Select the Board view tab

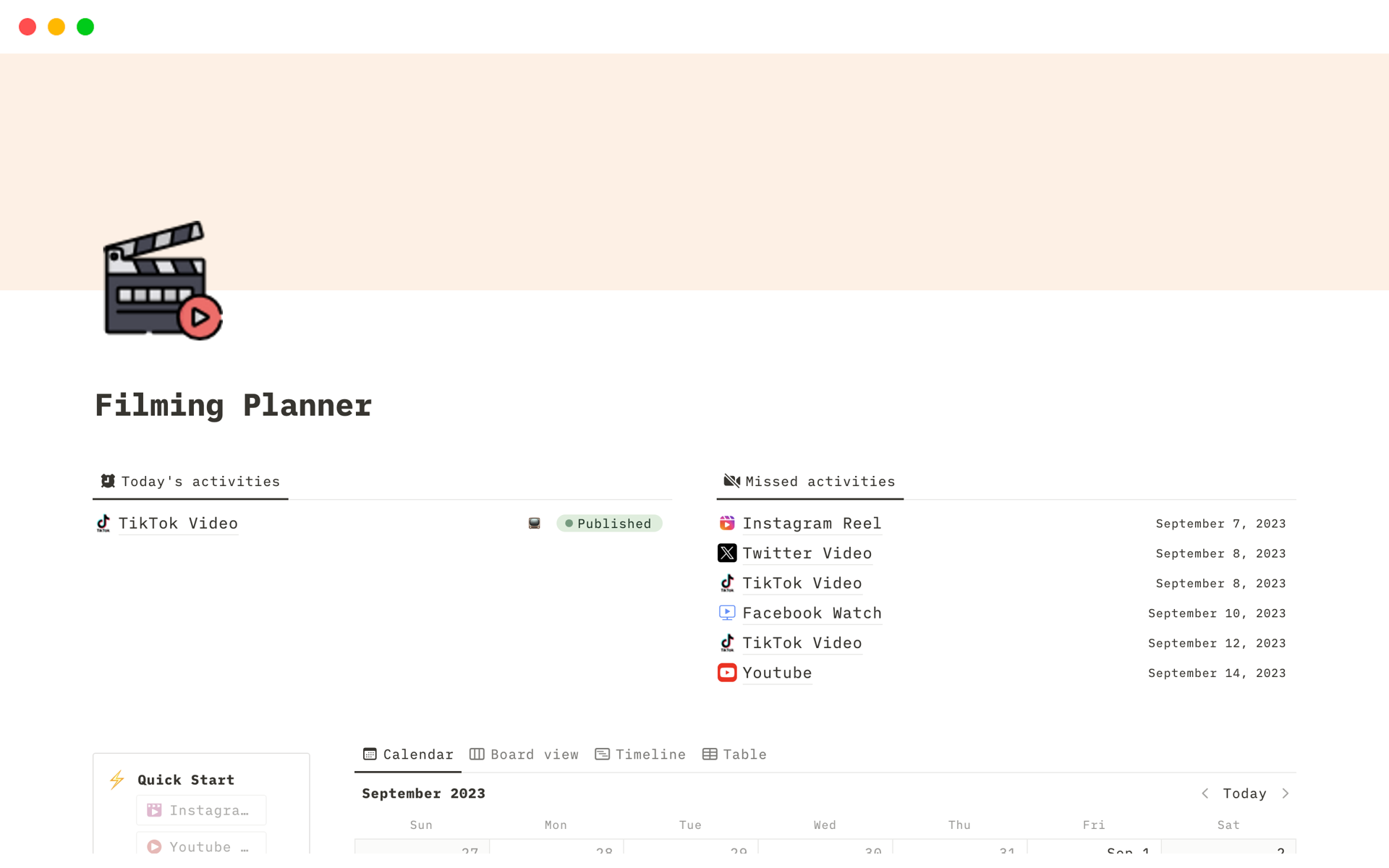(x=525, y=754)
